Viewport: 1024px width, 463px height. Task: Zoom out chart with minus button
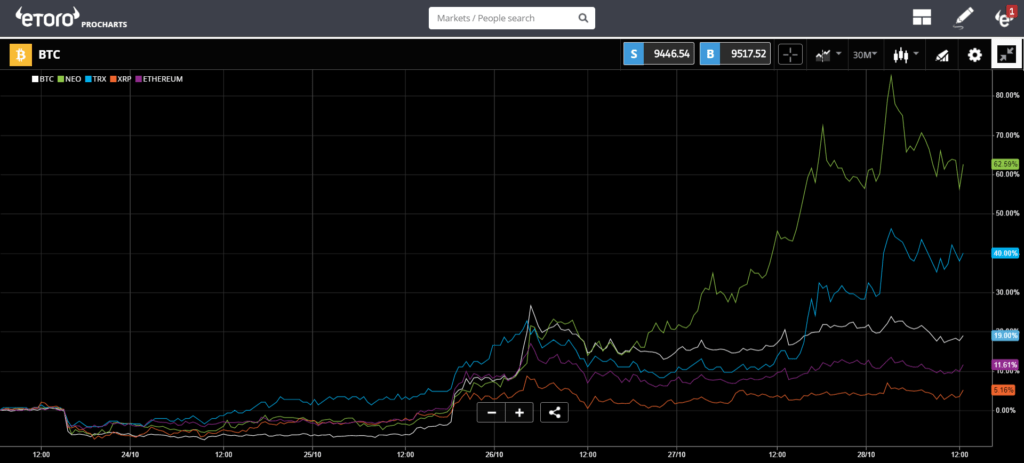click(491, 412)
